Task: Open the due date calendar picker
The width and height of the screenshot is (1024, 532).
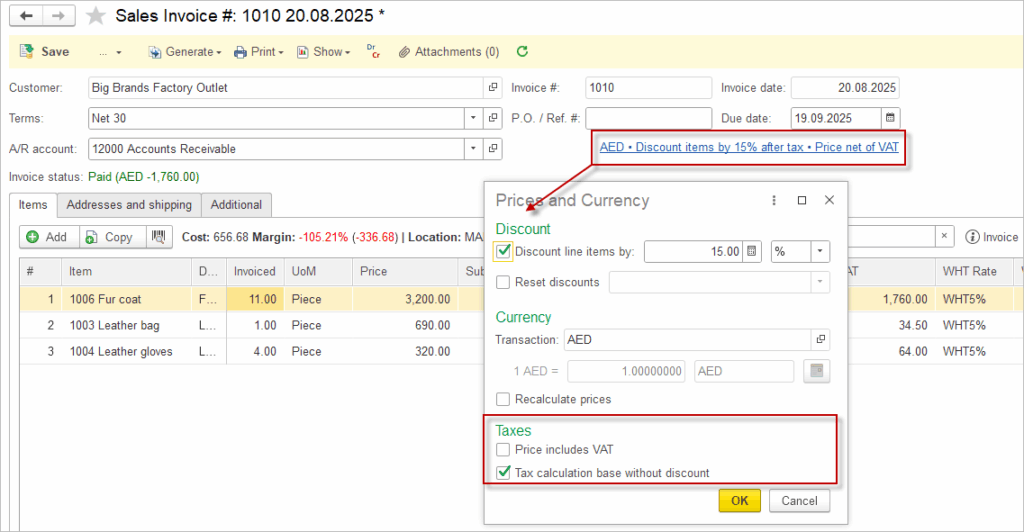Action: coord(890,118)
